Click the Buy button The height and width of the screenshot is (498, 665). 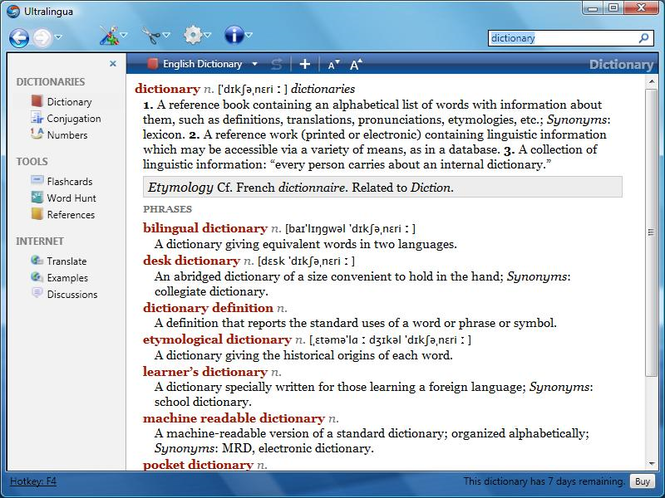coord(642,481)
